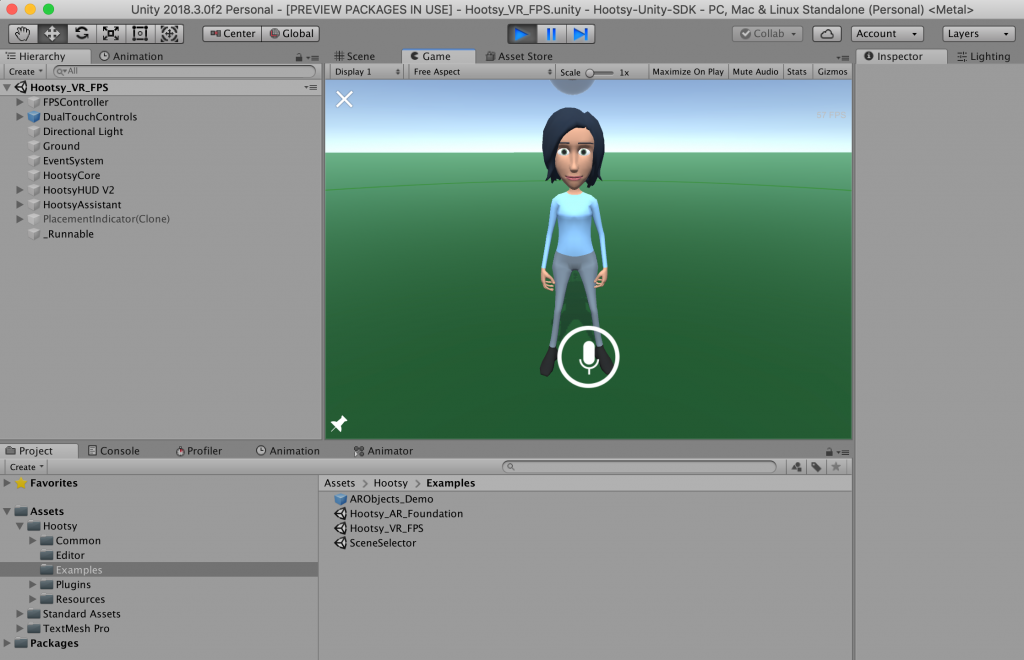Expand the HootsyAssistant object
This screenshot has height=660, width=1024.
pos(20,204)
